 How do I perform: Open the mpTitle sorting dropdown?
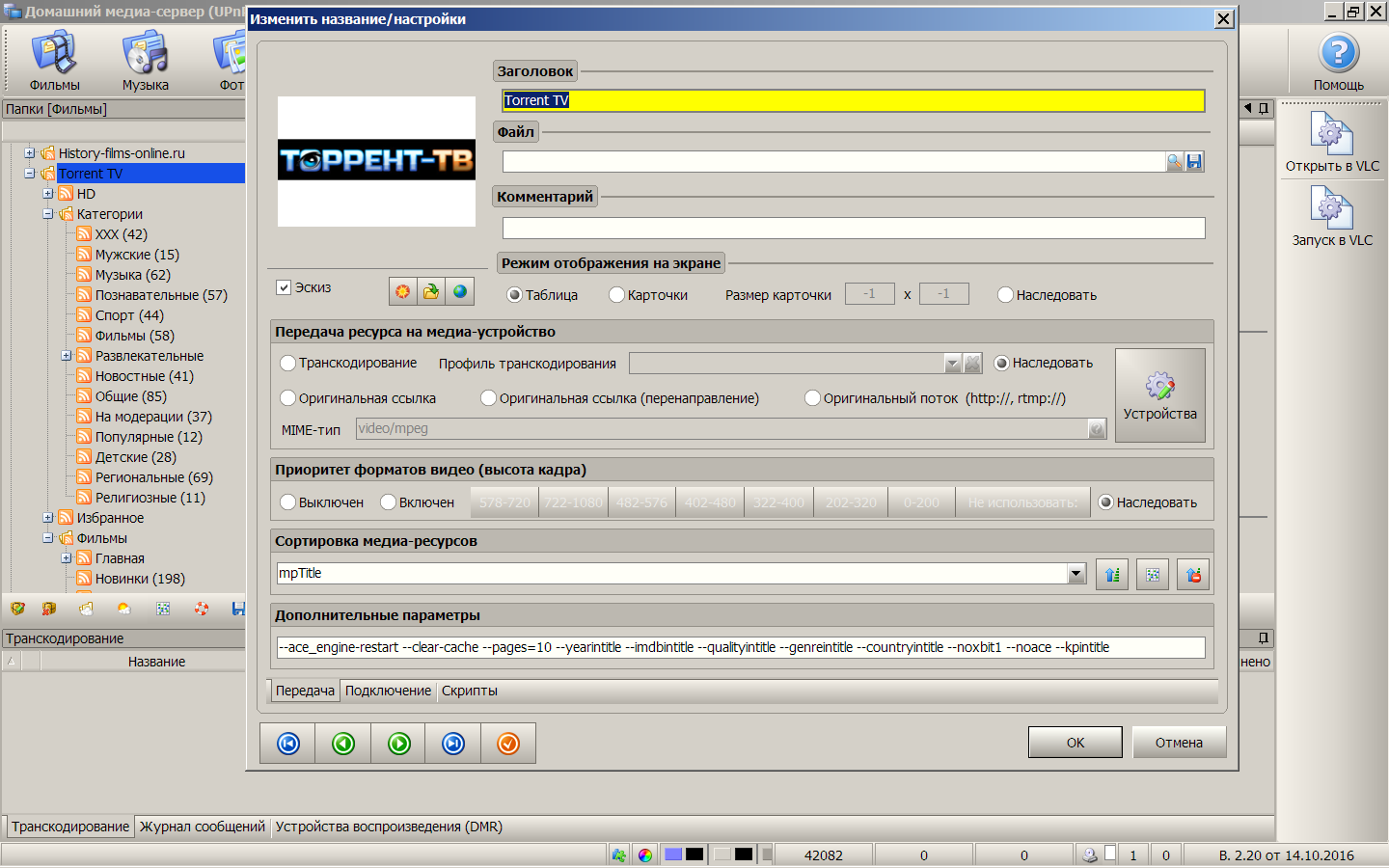tap(1076, 574)
